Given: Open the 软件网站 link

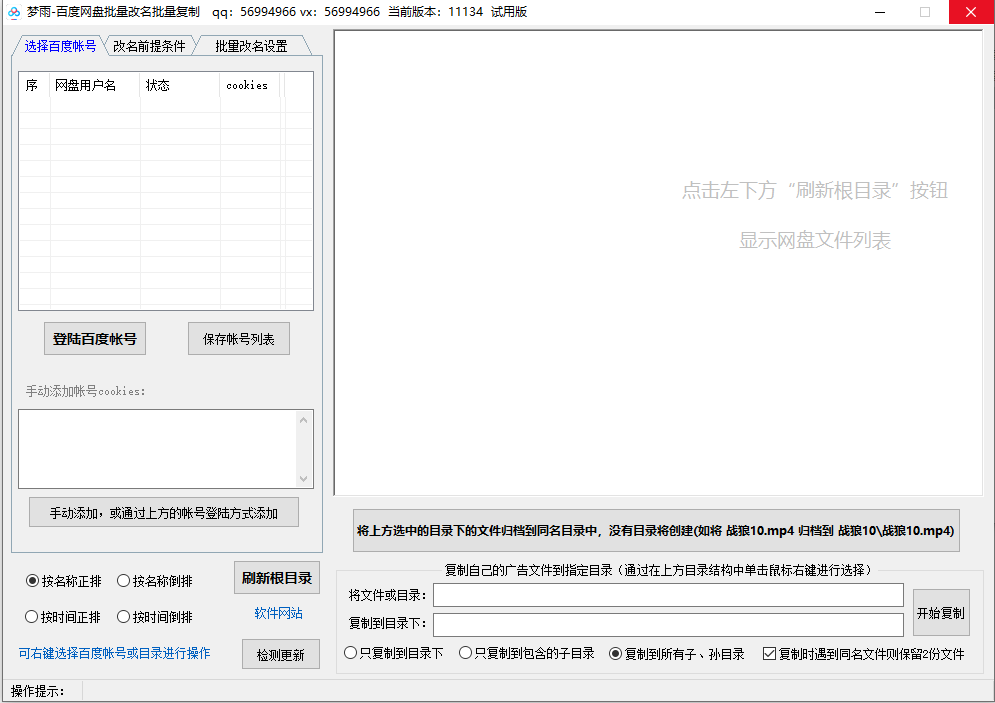Looking at the screenshot, I should pos(278,613).
